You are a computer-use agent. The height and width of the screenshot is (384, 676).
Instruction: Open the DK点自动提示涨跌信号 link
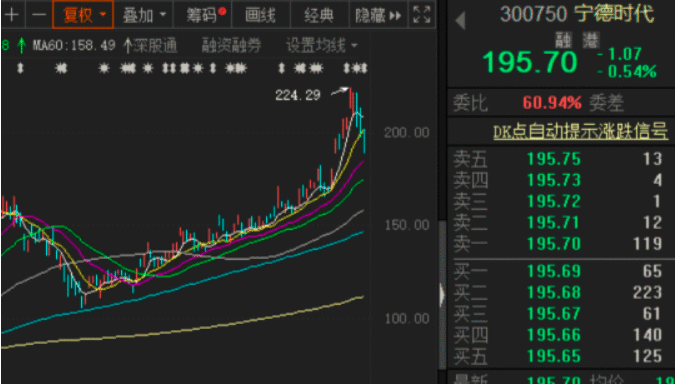581,132
